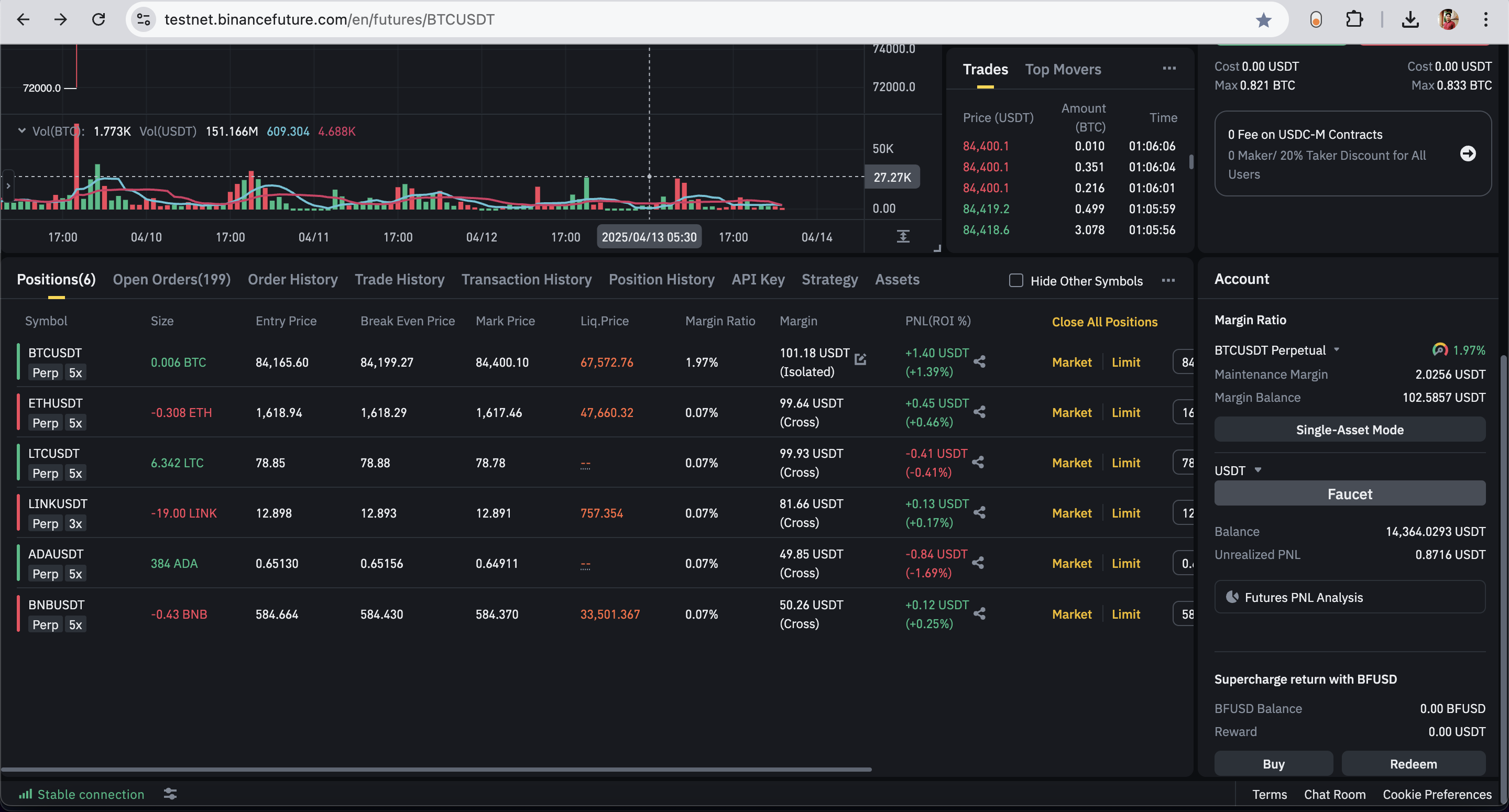
Task: Bookmark this page with the star icon
Action: click(x=1263, y=20)
